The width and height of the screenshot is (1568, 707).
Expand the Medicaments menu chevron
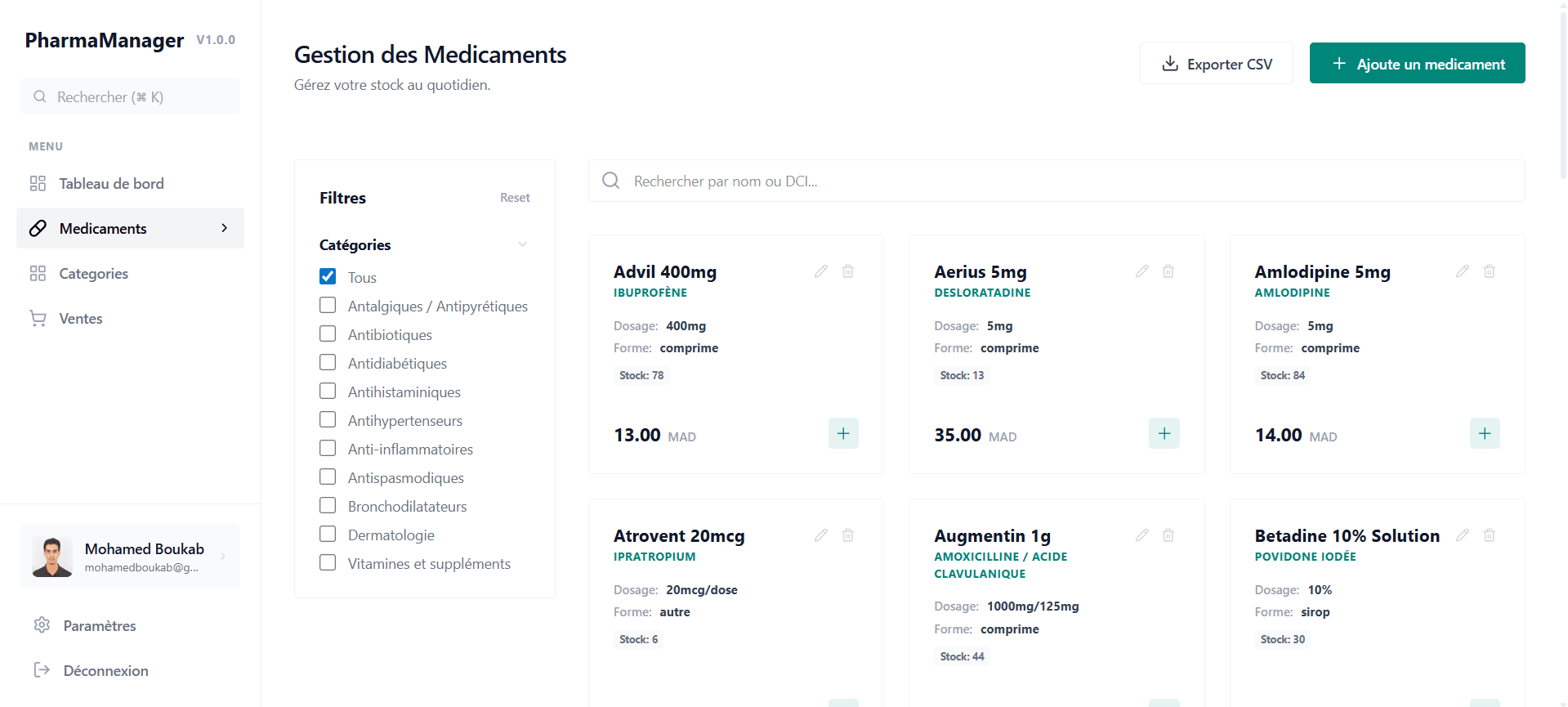225,228
